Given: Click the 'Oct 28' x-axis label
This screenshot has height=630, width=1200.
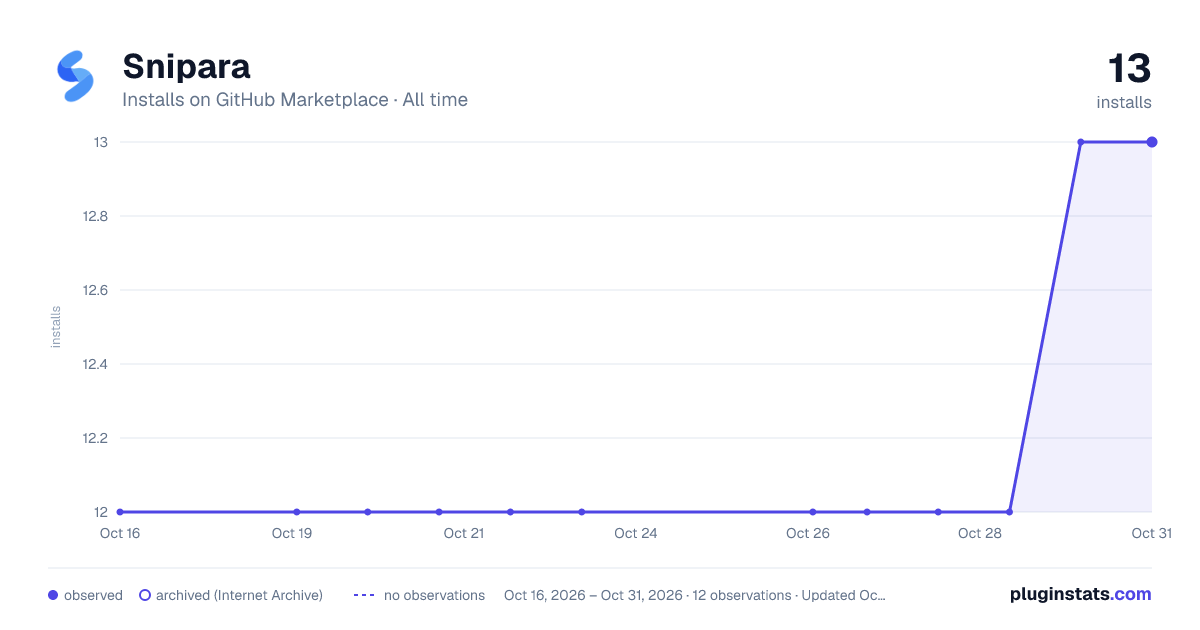Looking at the screenshot, I should click(980, 533).
